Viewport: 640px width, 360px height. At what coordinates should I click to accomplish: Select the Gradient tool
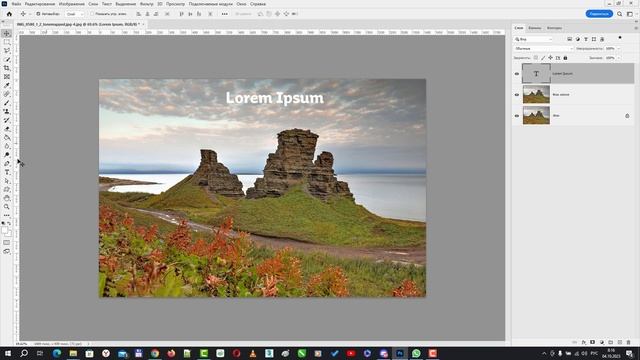coord(7,138)
